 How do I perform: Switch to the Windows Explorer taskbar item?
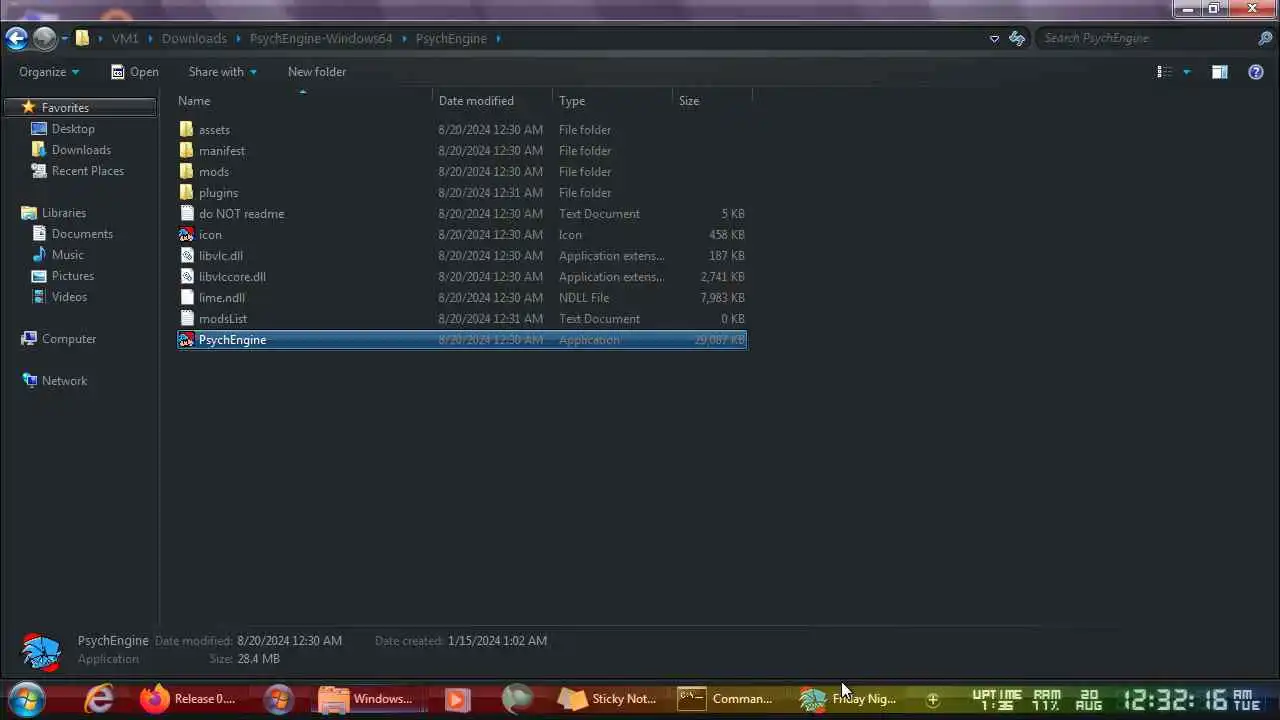pos(367,699)
